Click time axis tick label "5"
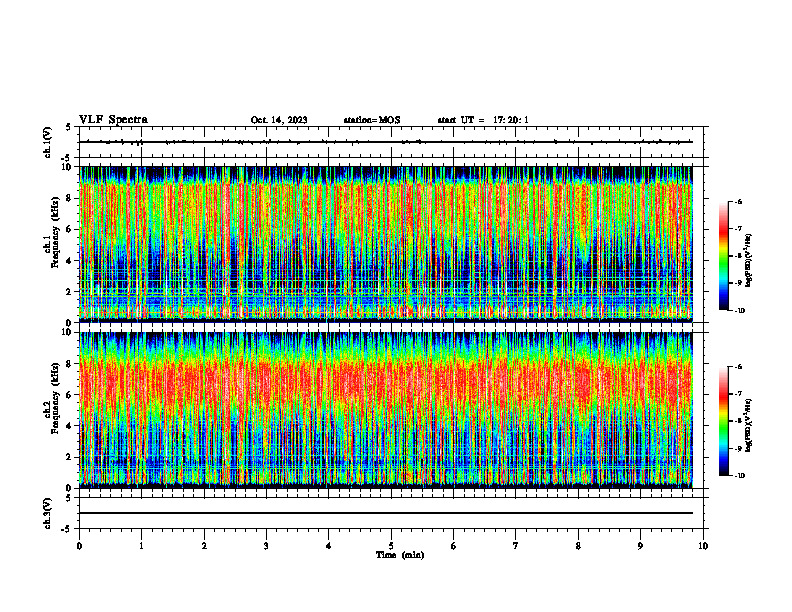Screen dimensions: 792x612 pos(391,546)
